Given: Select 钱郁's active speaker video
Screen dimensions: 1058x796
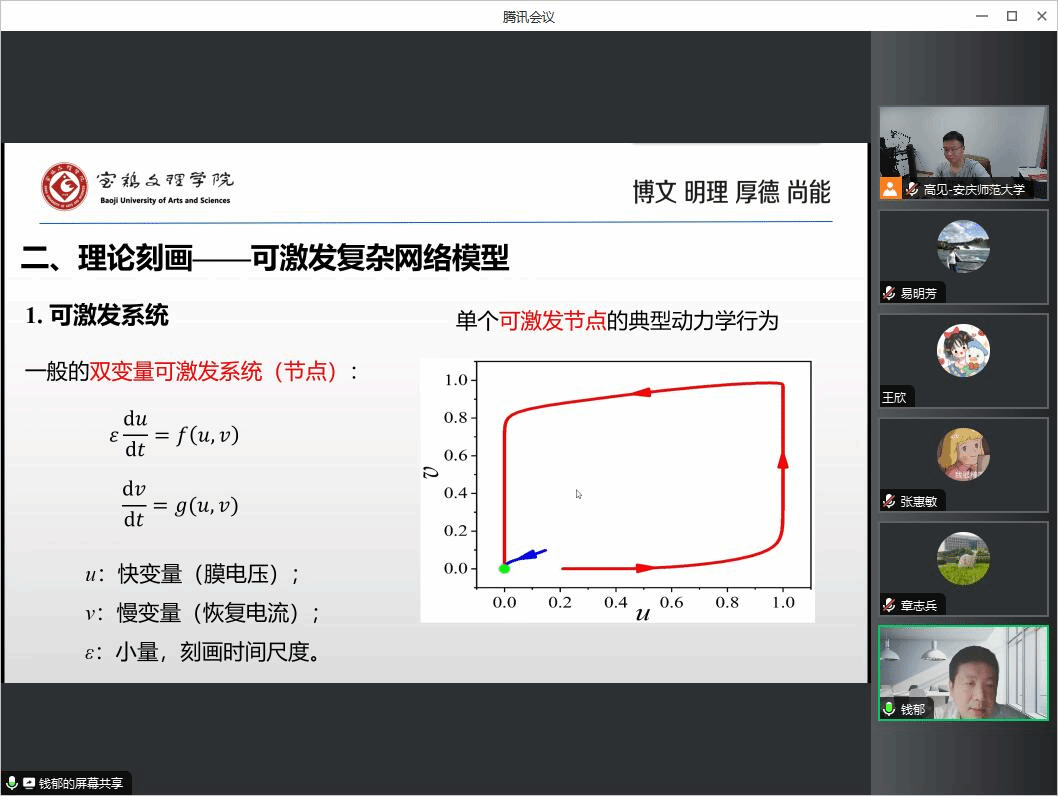Looking at the screenshot, I should tap(963, 670).
